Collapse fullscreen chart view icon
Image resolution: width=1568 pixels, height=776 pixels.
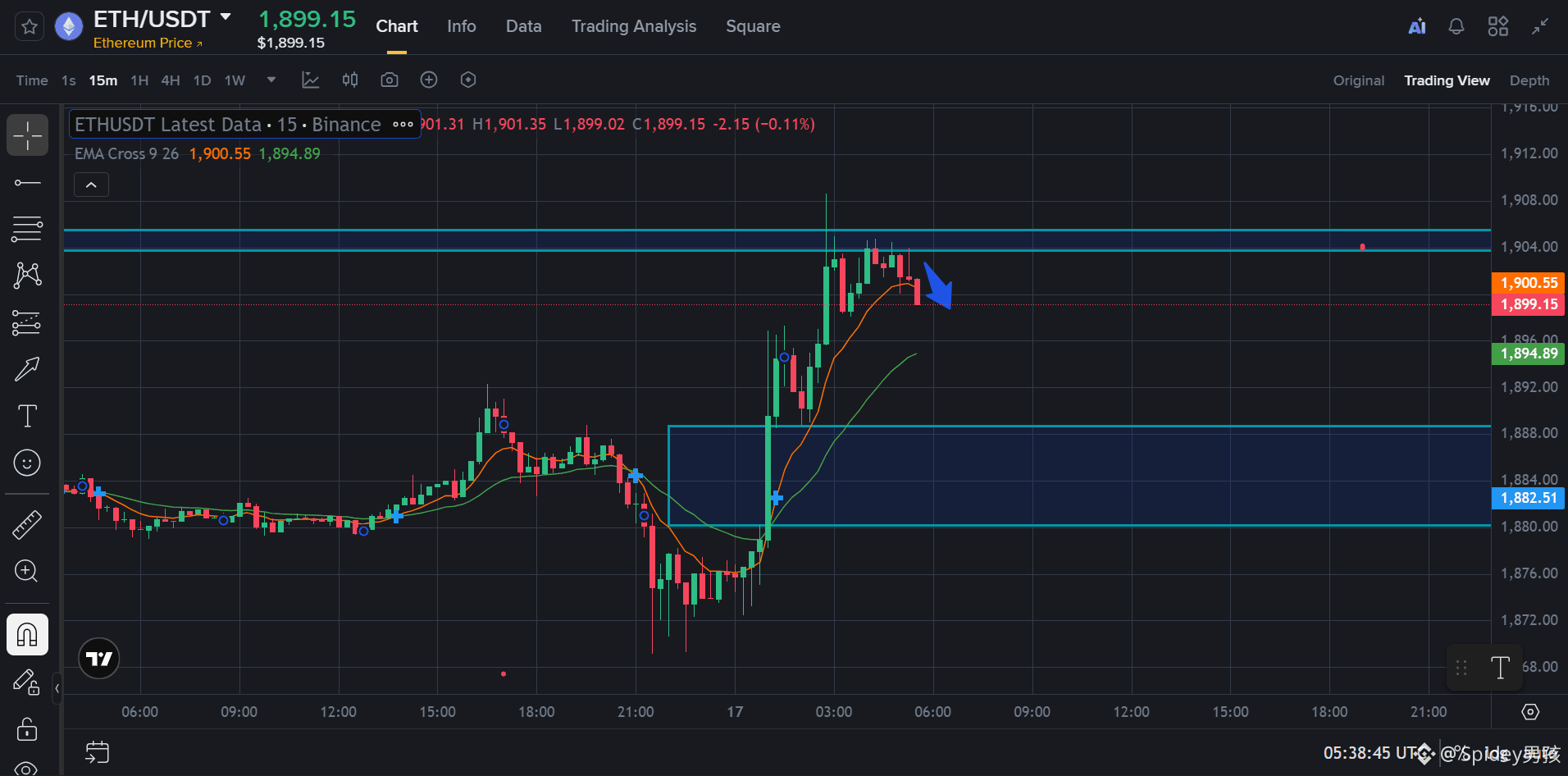click(x=1540, y=27)
